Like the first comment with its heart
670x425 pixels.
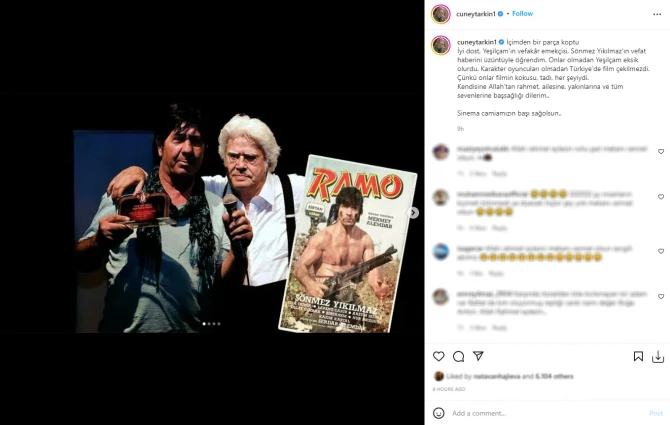(x=661, y=152)
